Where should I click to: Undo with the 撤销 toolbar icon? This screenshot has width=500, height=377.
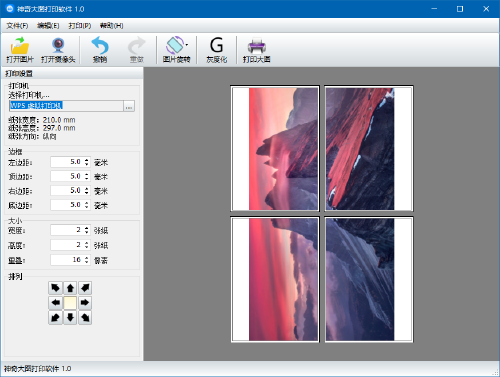pyautogui.click(x=100, y=50)
